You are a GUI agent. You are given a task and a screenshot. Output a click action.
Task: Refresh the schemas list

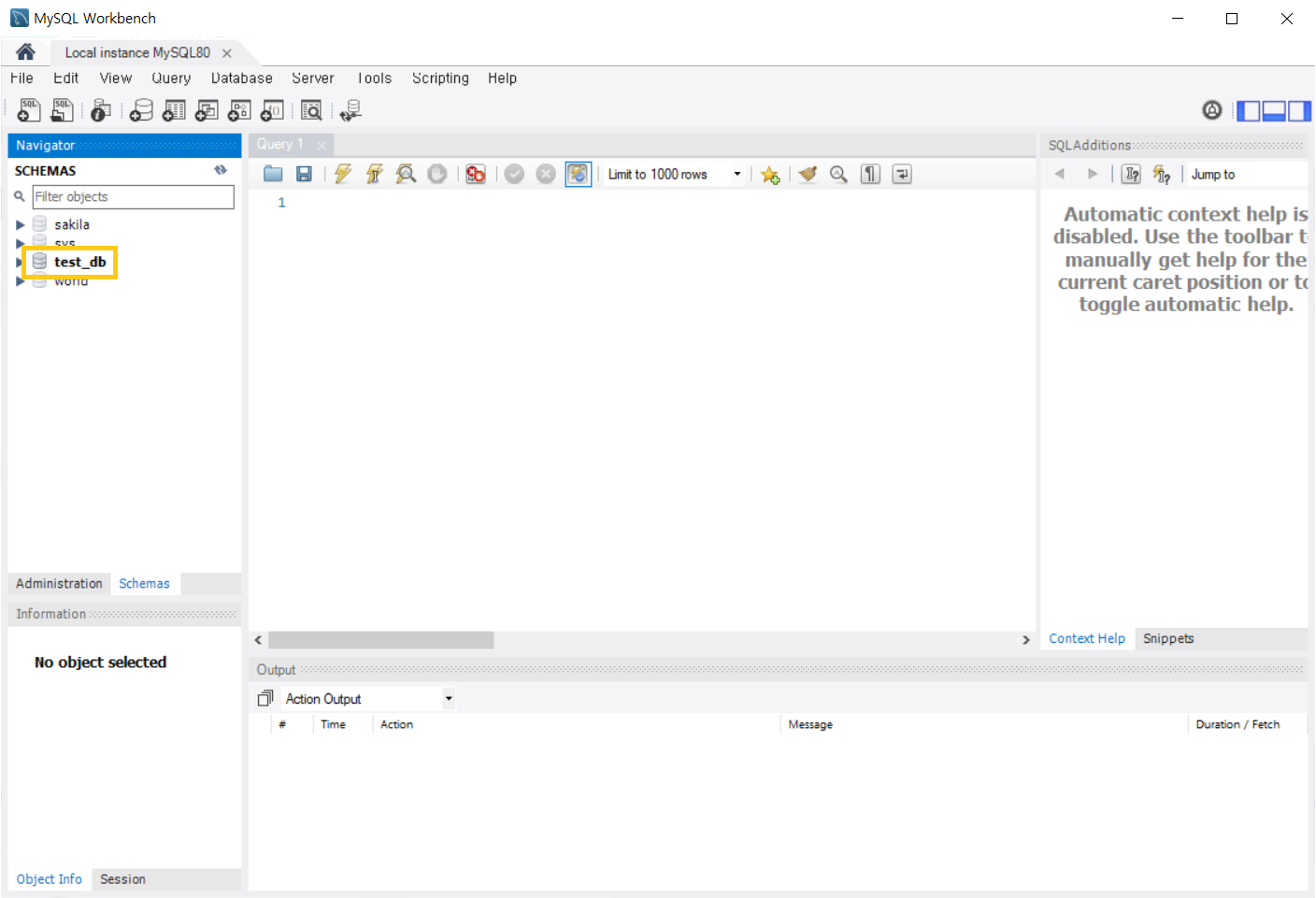coord(221,170)
